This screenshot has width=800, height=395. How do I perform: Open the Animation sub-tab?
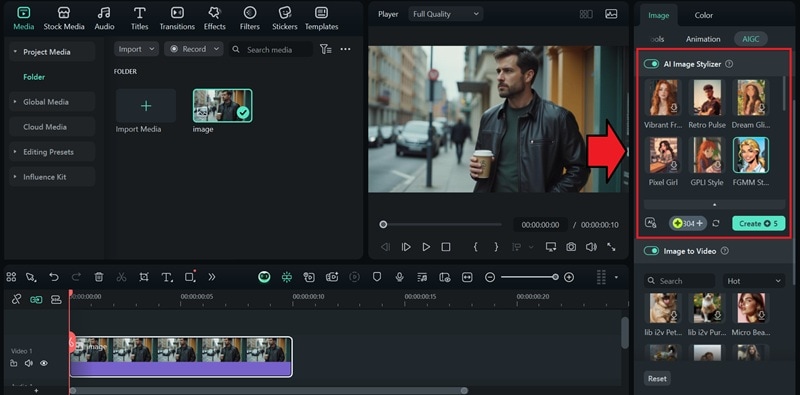point(703,39)
